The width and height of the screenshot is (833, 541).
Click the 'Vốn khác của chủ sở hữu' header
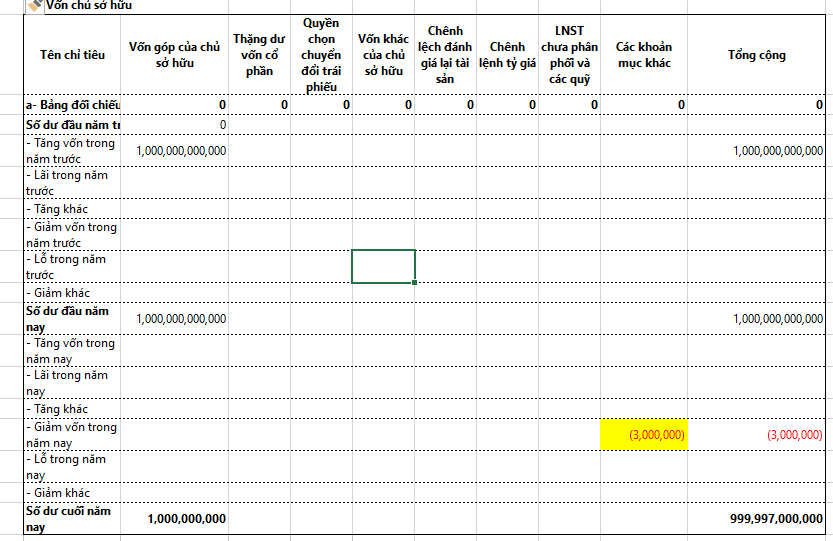(x=383, y=55)
